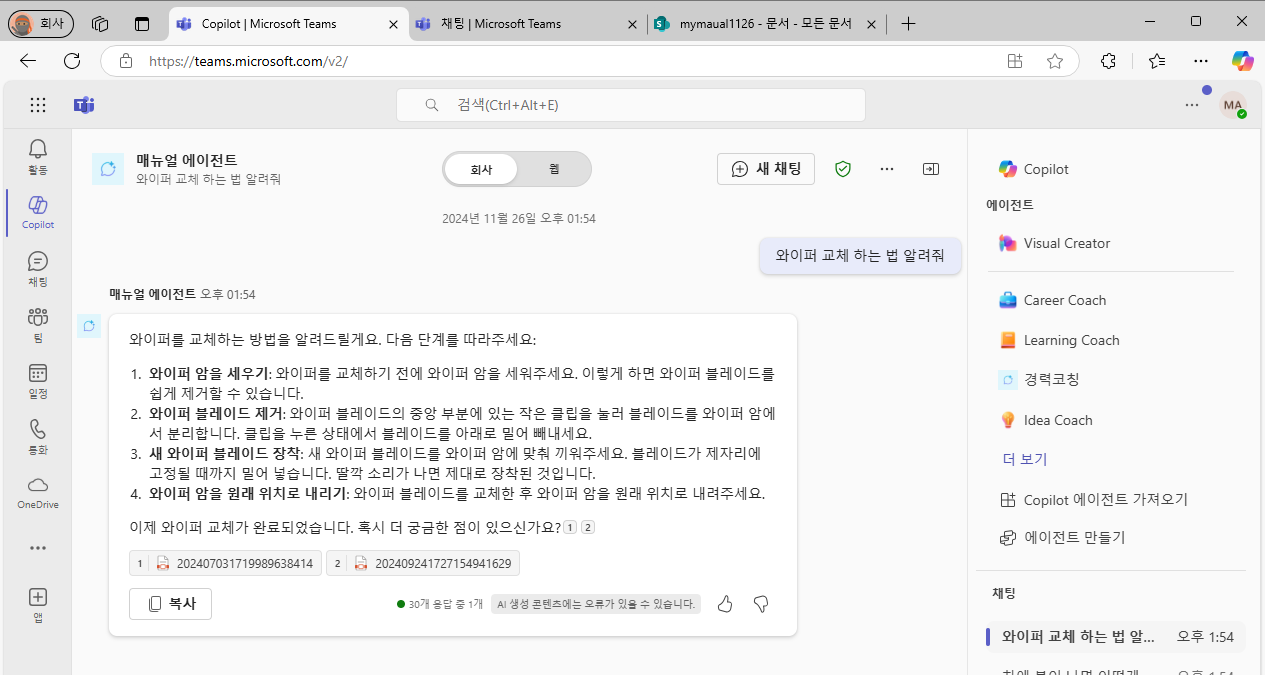Show more apps ellipsis in left rail
This screenshot has width=1265, height=675.
(37, 548)
